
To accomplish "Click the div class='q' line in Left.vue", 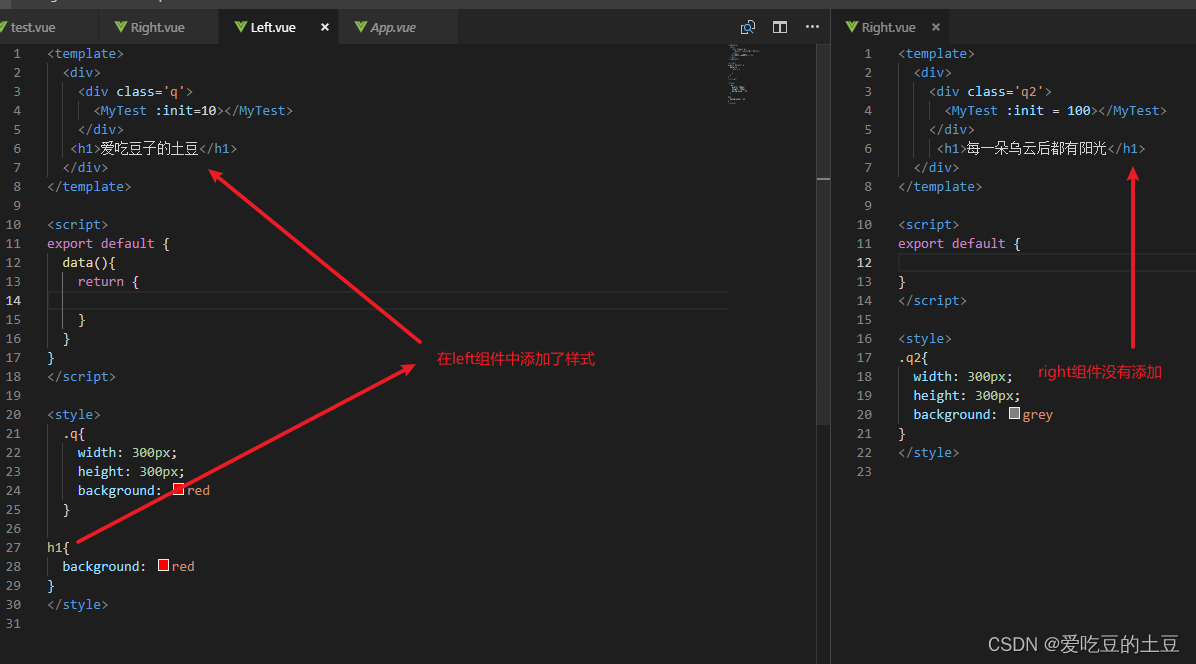I will (135, 91).
